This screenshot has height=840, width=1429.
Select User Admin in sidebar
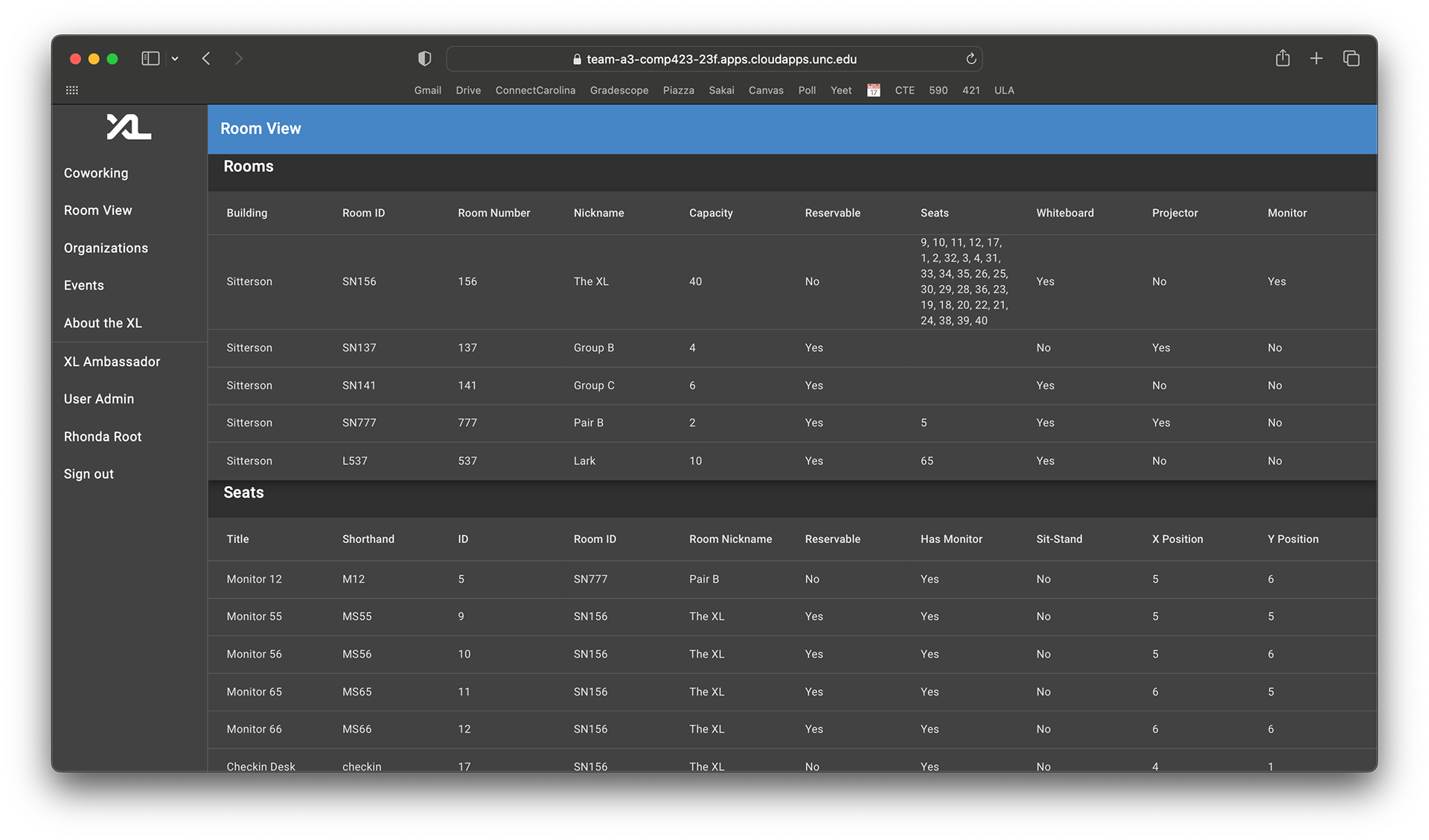point(99,400)
